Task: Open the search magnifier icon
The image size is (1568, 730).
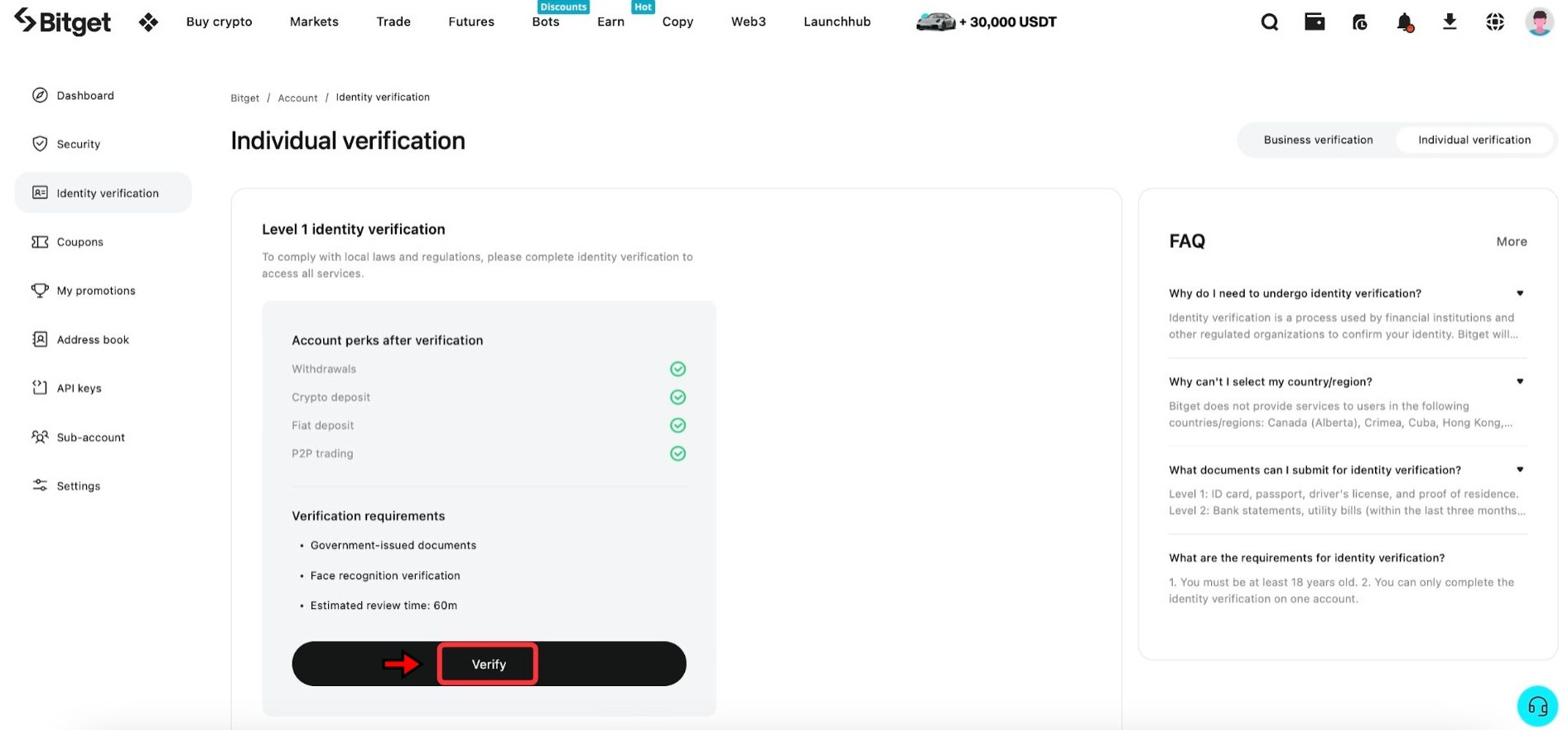Action: click(x=1269, y=22)
